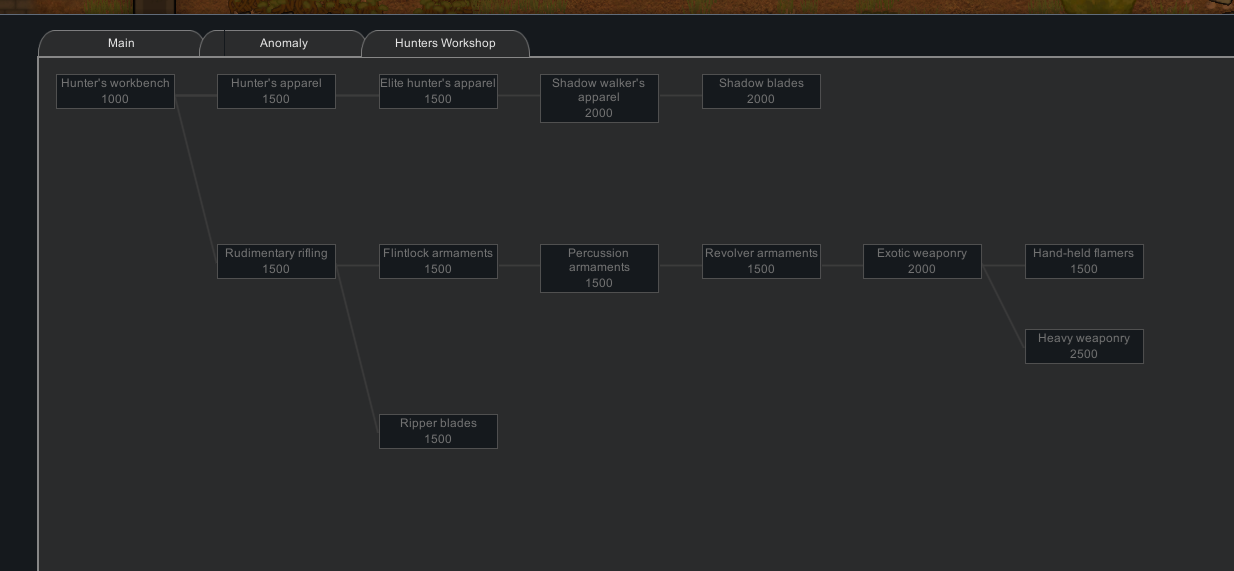Screen dimensions: 1234x571
Task: Select Shadow walker's apparel project
Action: (x=599, y=98)
